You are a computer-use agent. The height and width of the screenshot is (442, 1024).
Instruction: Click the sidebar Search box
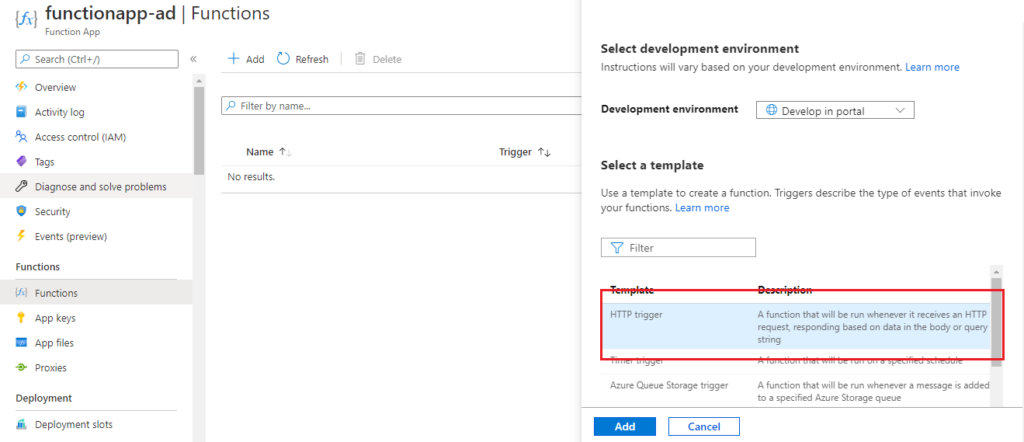[x=97, y=59]
